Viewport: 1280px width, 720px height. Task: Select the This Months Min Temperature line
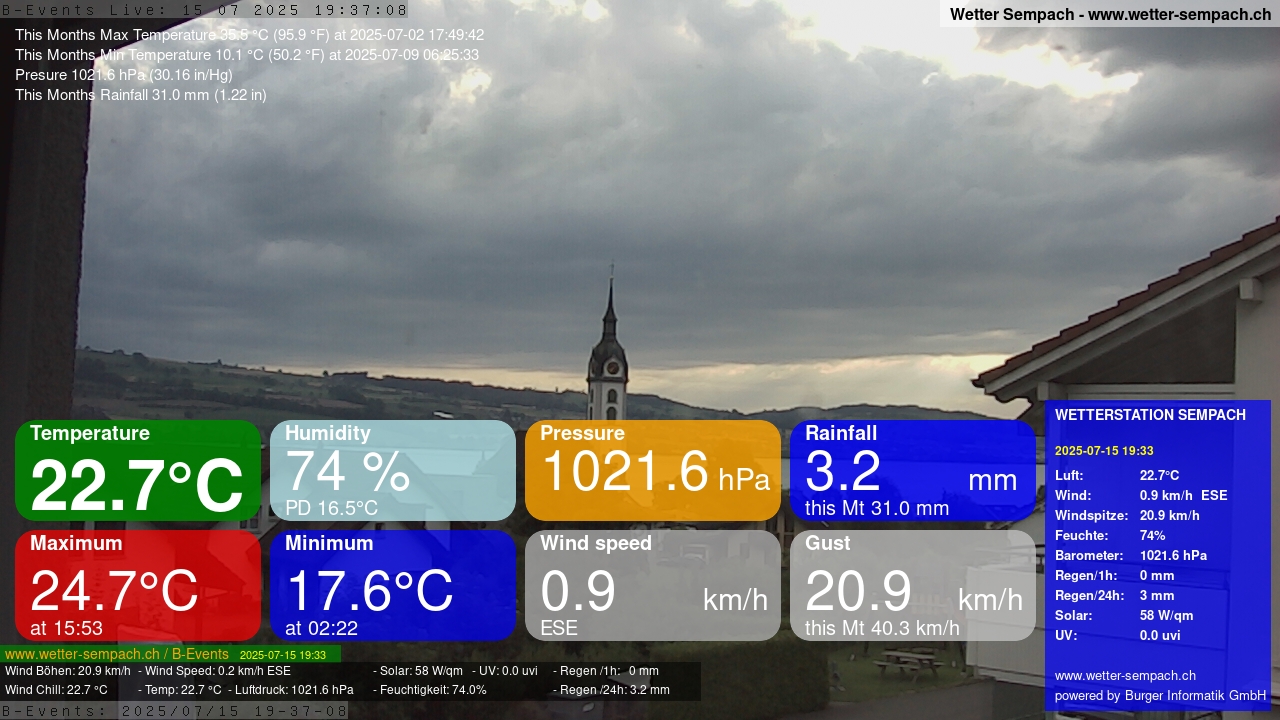(x=247, y=55)
